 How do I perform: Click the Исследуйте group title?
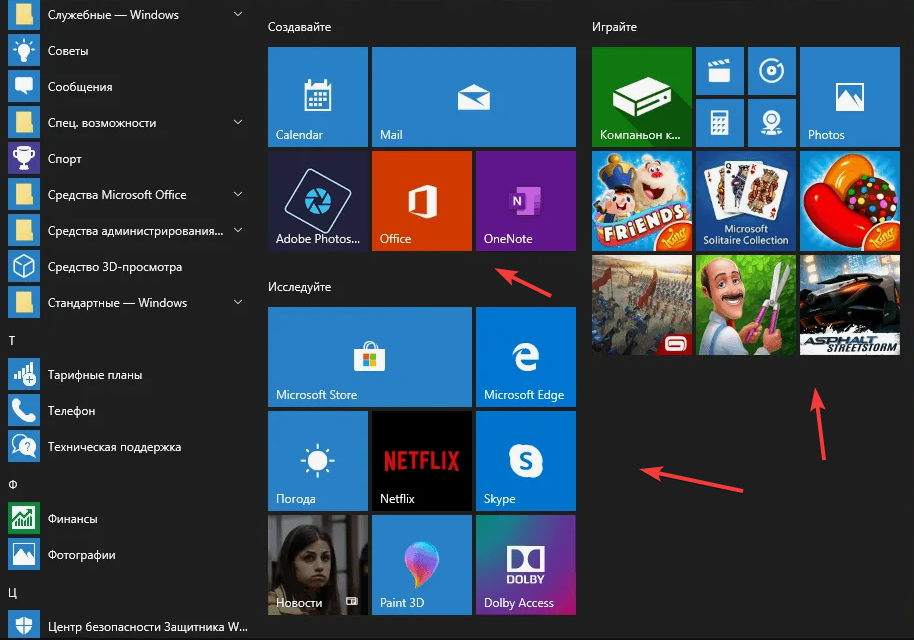(299, 287)
